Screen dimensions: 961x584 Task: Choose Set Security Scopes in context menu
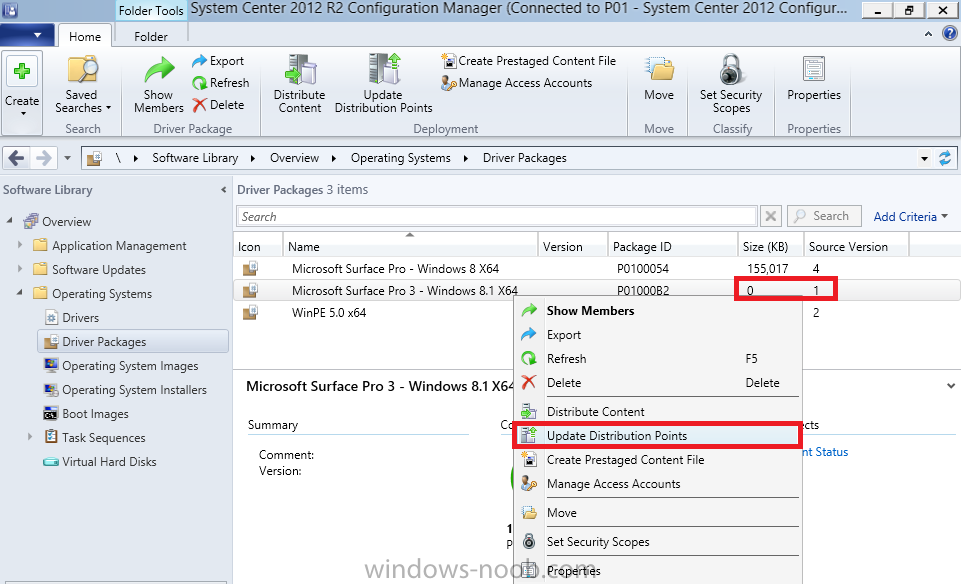tap(658, 541)
